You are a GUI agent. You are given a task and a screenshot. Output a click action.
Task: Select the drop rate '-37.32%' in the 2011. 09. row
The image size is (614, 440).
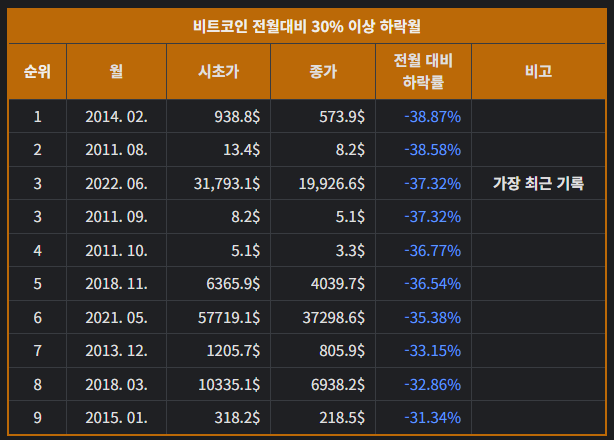[433, 217]
